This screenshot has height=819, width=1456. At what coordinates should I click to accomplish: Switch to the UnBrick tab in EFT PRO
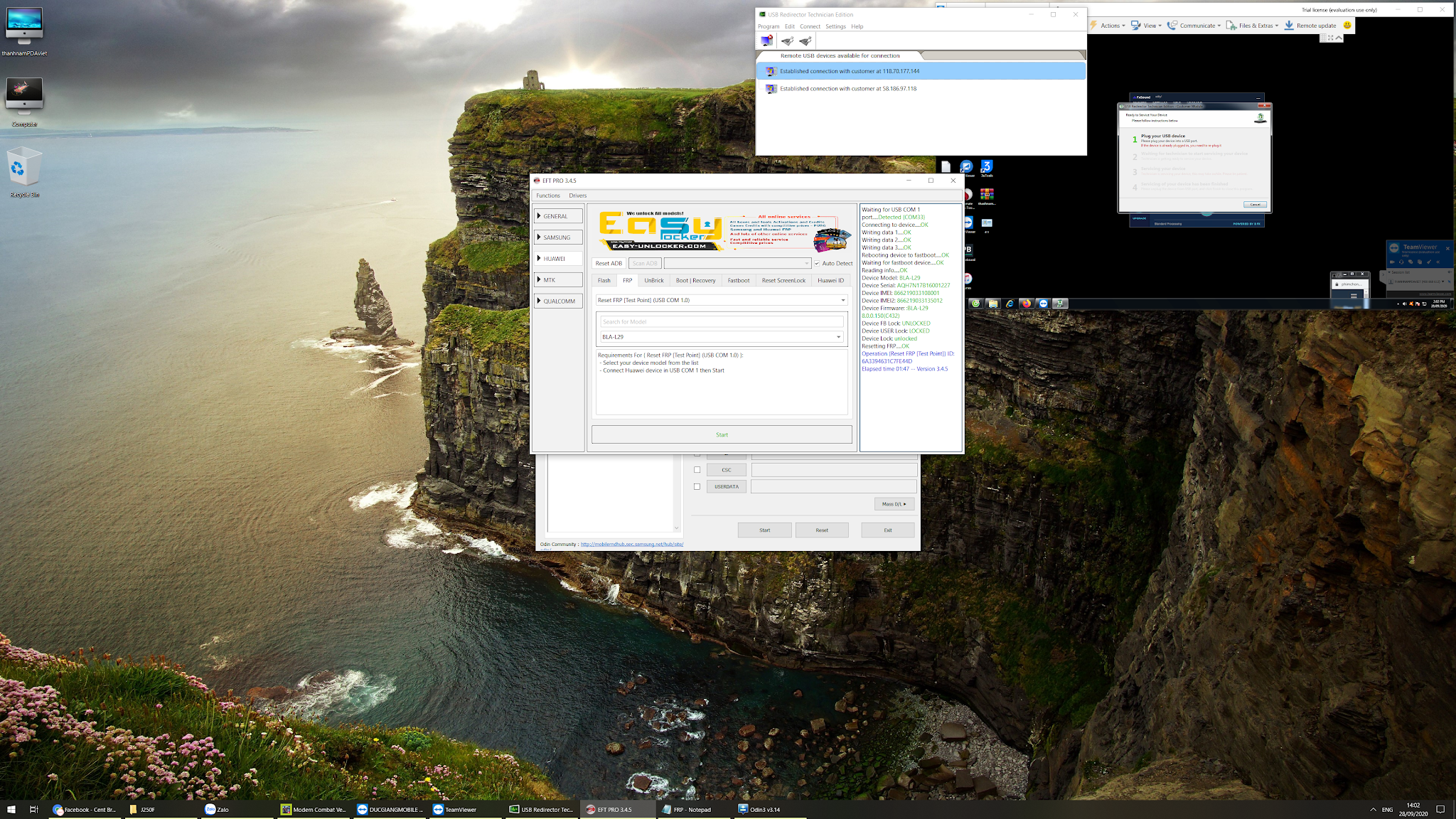point(654,280)
